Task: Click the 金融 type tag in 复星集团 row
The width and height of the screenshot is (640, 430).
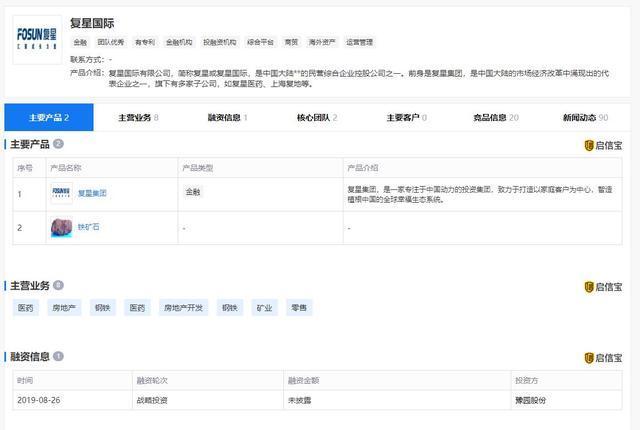Action: coord(193,192)
